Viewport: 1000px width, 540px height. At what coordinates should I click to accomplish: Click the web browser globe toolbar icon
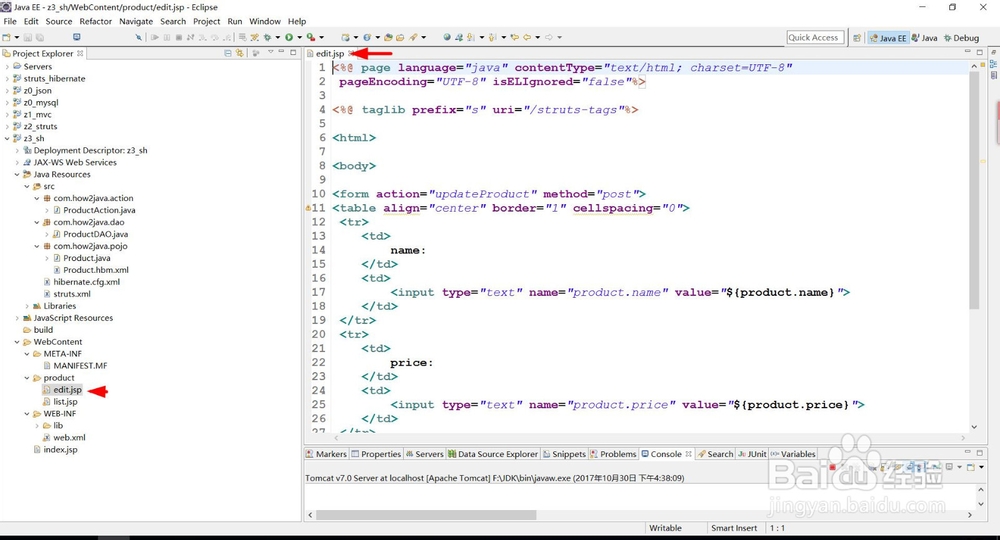click(x=446, y=37)
